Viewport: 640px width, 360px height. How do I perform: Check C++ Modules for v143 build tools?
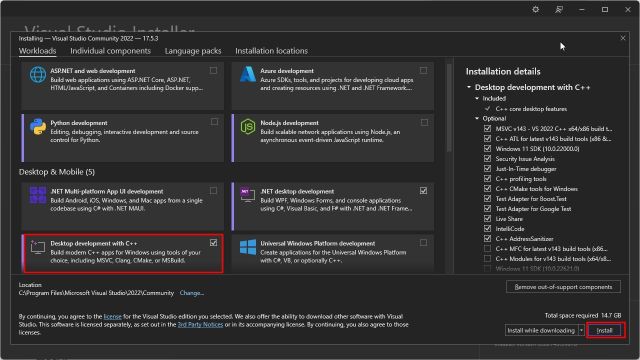(487, 258)
